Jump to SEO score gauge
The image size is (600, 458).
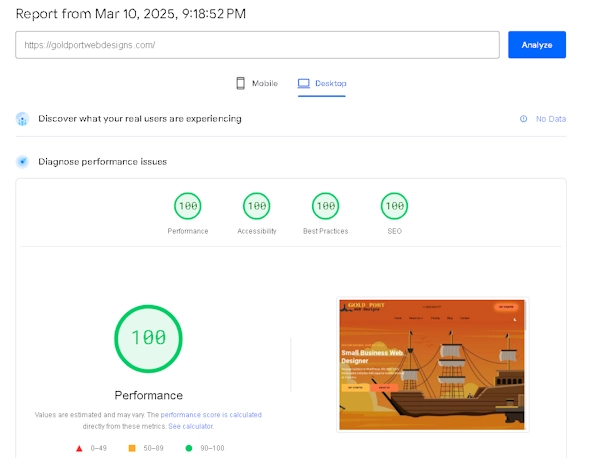coord(394,206)
